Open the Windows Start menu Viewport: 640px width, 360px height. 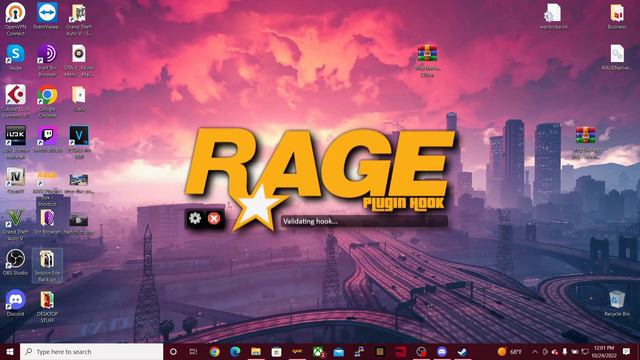10,351
